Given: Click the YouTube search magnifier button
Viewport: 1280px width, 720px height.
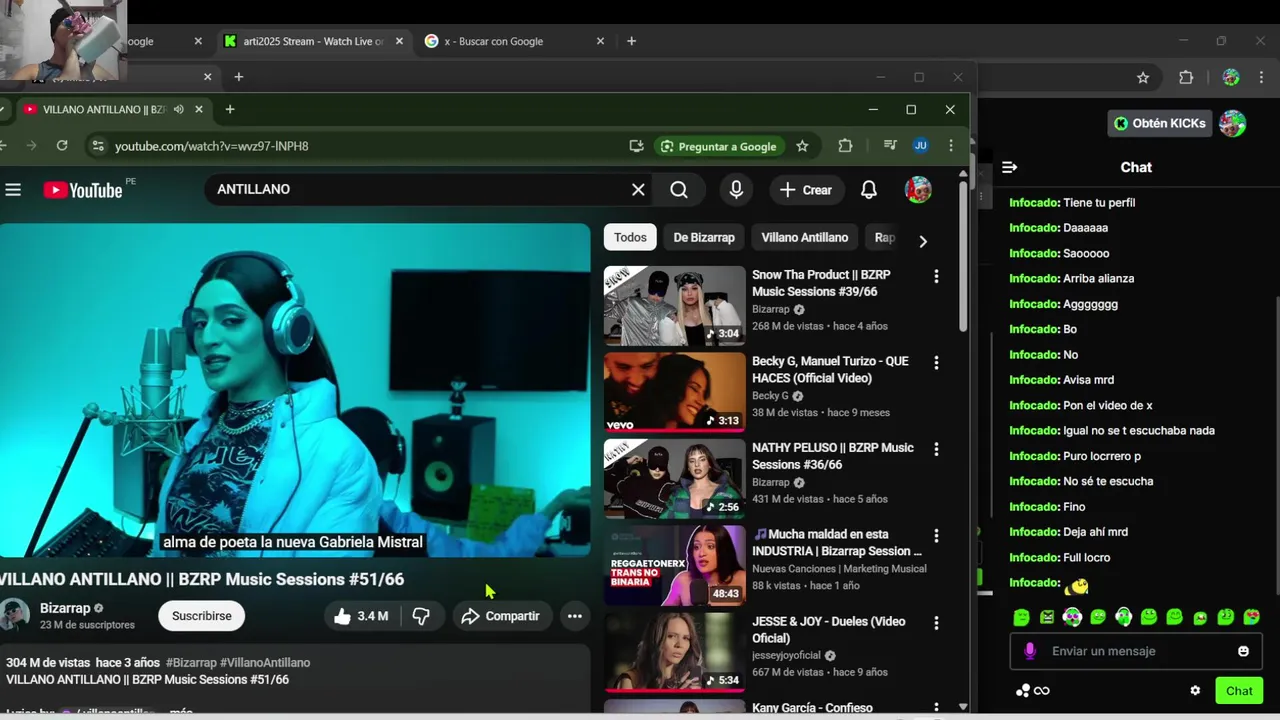Looking at the screenshot, I should 679,189.
